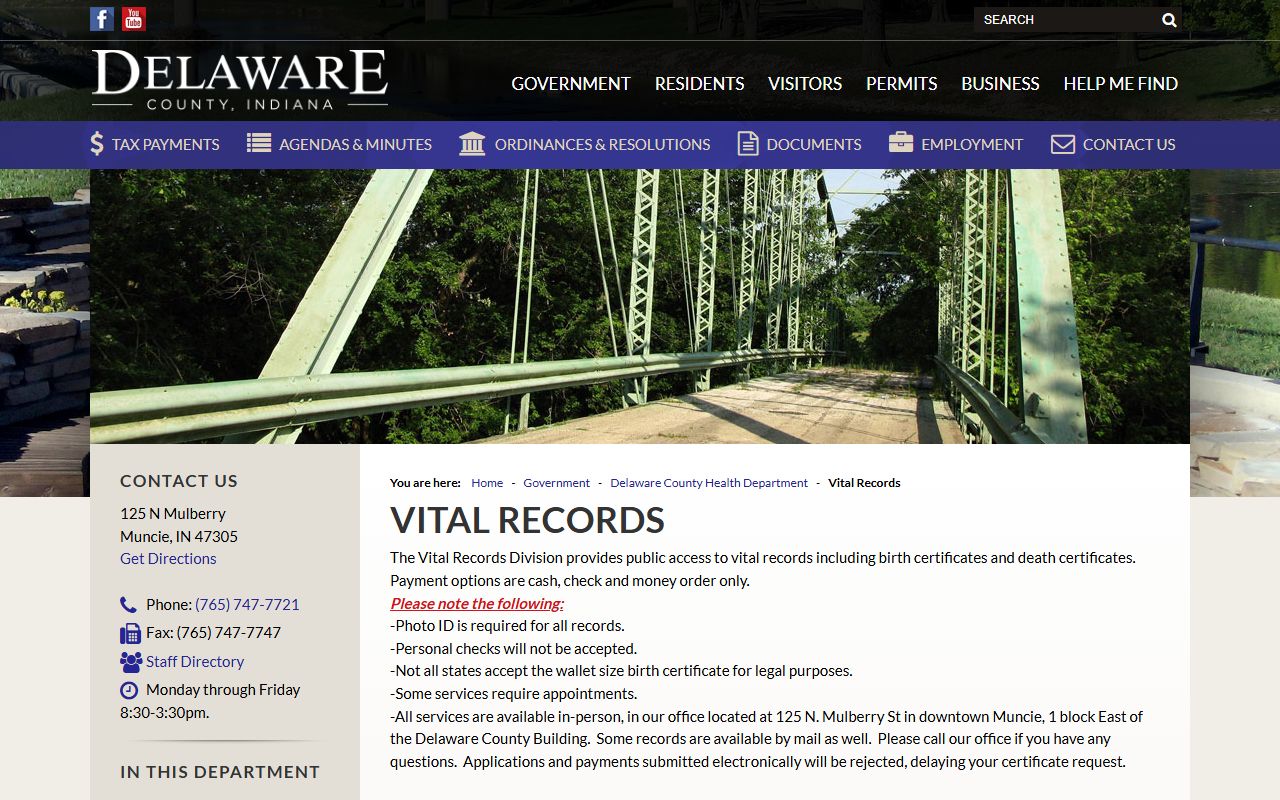Image resolution: width=1280 pixels, height=800 pixels.
Task: Click the 'Vital Records' breadcrumb text
Action: (864, 483)
